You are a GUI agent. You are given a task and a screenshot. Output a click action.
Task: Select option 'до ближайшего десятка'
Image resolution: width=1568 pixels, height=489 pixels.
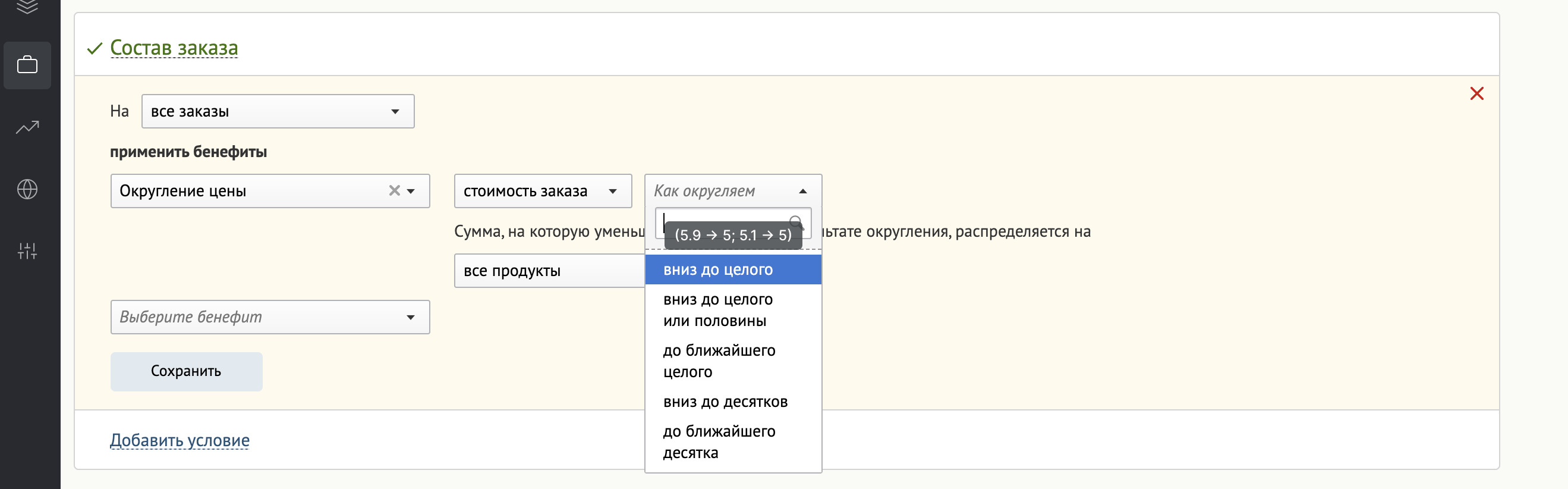pyautogui.click(x=733, y=442)
